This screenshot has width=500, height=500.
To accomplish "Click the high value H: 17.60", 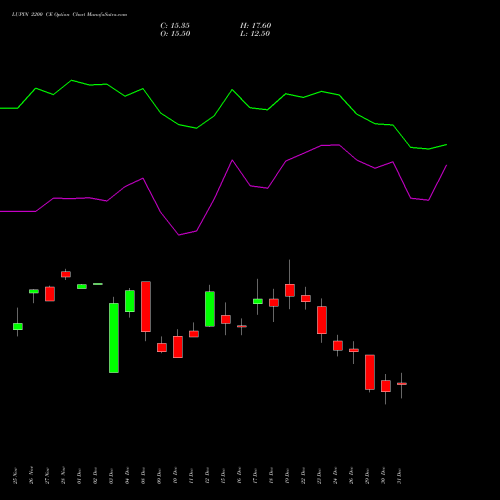I will [x=256, y=26].
